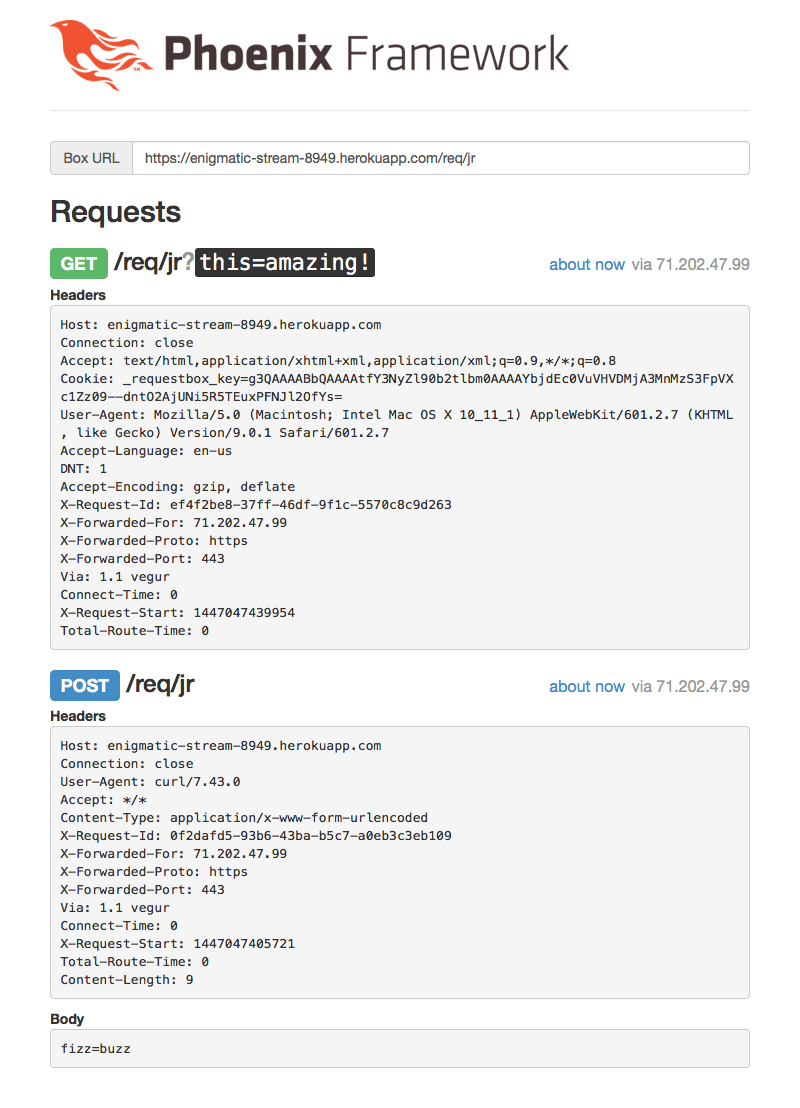The image size is (800, 1108).
Task: Open the POST request's about now link
Action: click(587, 686)
